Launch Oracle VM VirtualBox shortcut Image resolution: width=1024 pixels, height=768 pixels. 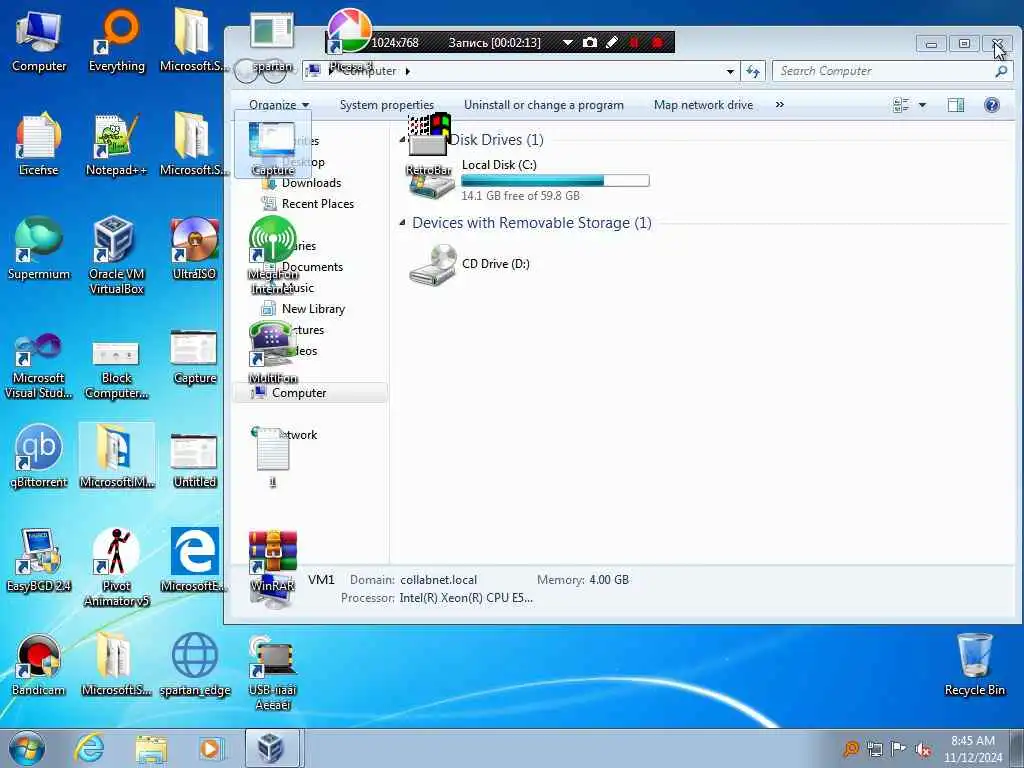pyautogui.click(x=116, y=256)
